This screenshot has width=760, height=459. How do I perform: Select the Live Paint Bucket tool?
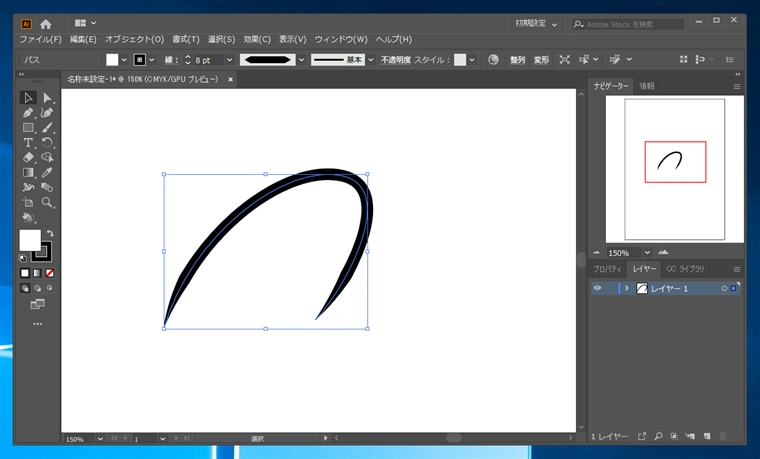(28, 217)
